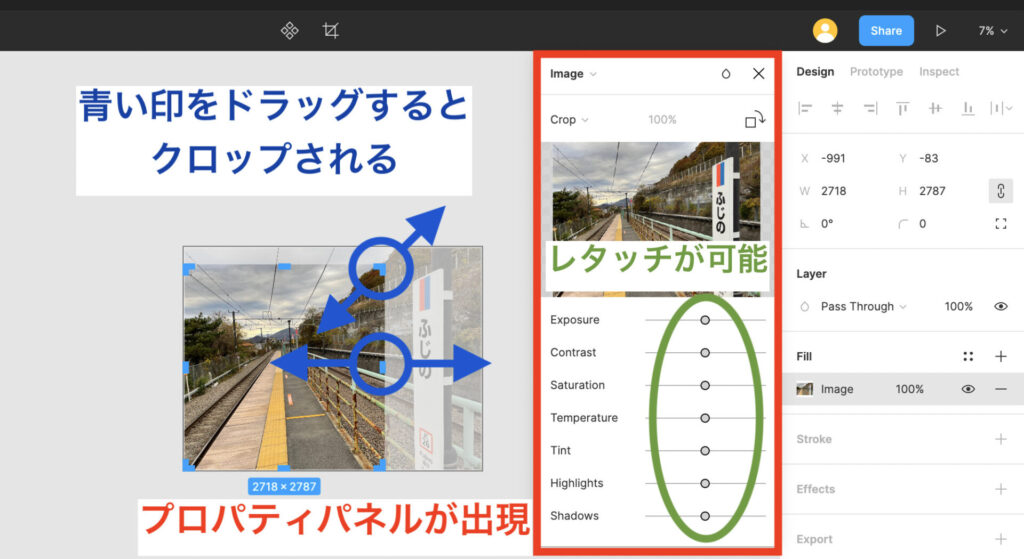Click the 2718 × 2787 size label

[284, 487]
